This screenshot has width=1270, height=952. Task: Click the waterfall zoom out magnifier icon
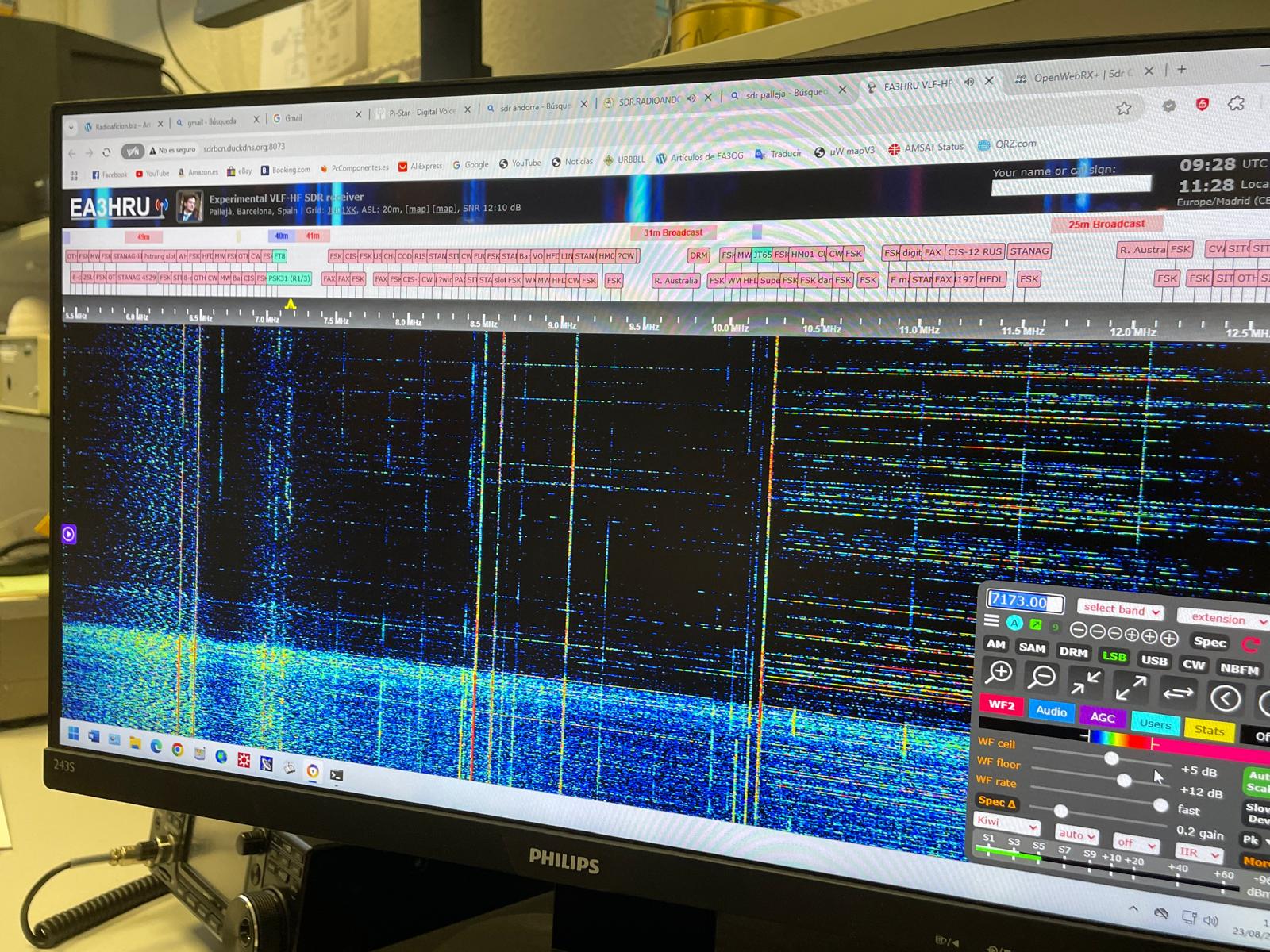pos(1042,677)
